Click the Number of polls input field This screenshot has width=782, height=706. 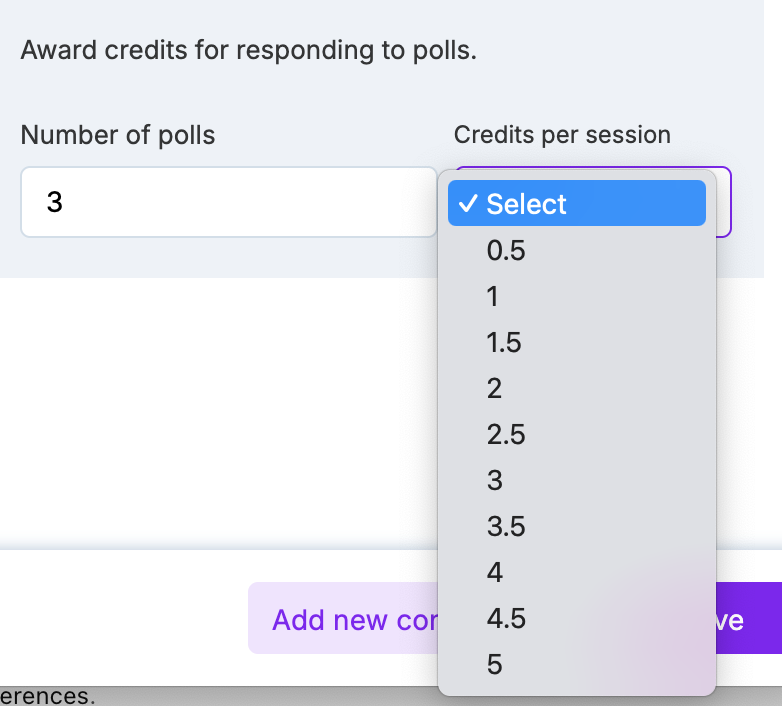pyautogui.click(x=228, y=202)
